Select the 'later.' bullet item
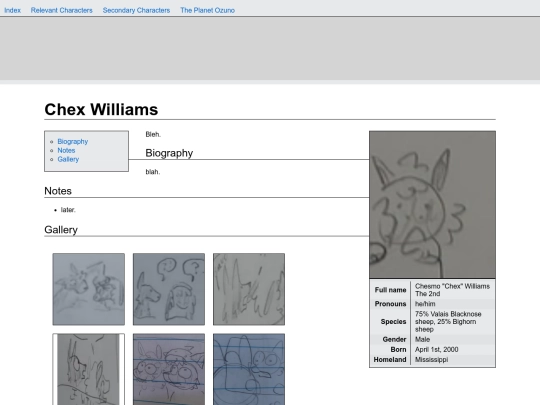The height and width of the screenshot is (405, 540). coord(68,210)
